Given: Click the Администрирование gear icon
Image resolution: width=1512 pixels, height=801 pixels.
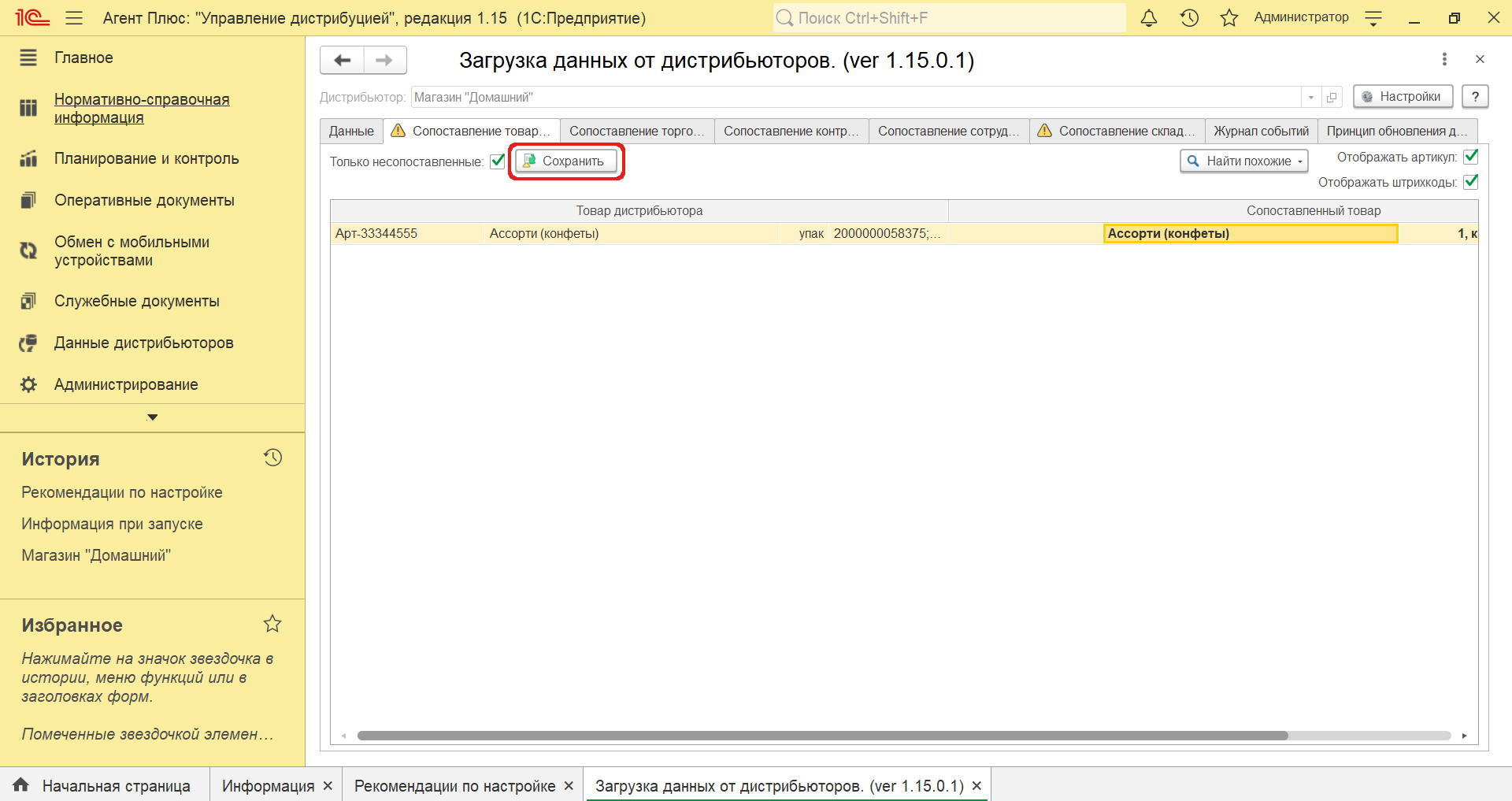Looking at the screenshot, I should 28,384.
